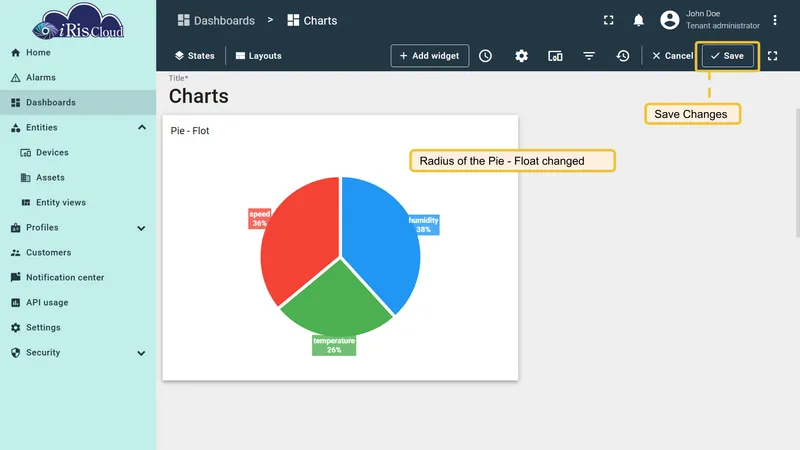Open dashboard States
This screenshot has height=450, width=800.
(194, 56)
